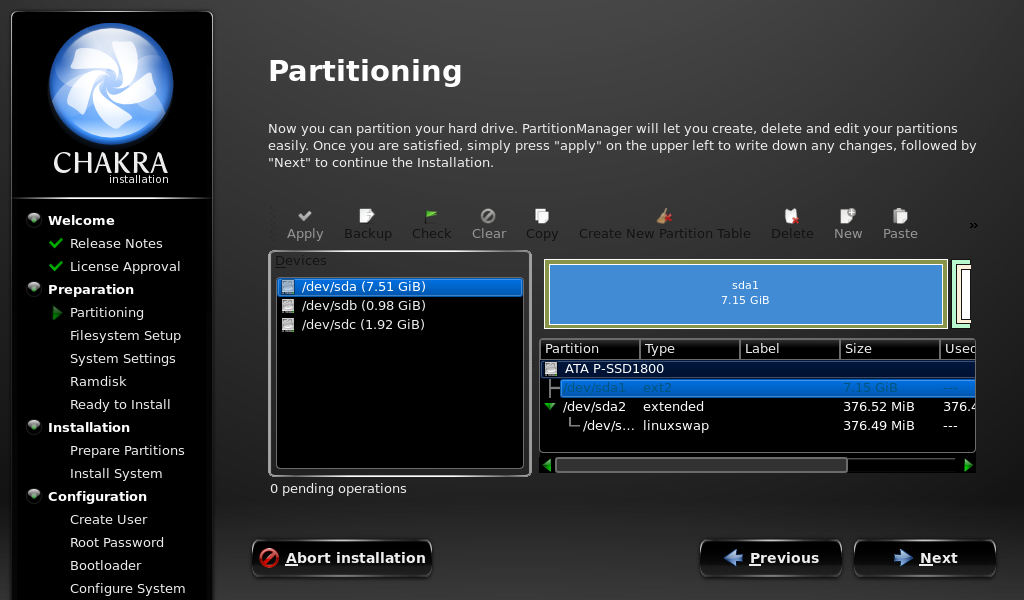The width and height of the screenshot is (1024, 600).
Task: Click the Delete partition icon
Action: 792,216
